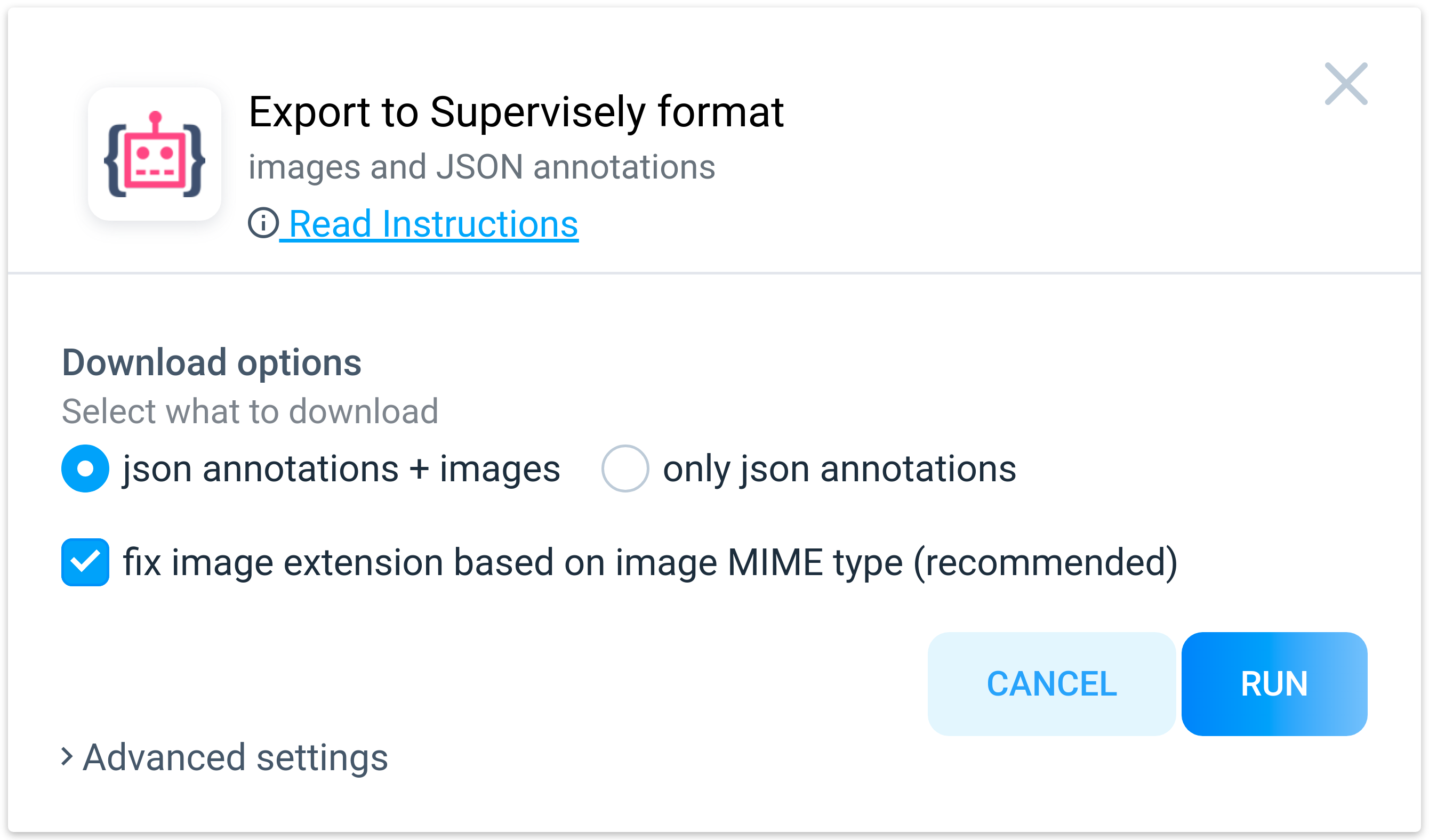Uncheck the fix image extension checkbox
This screenshot has height=840, width=1429.
(x=85, y=562)
